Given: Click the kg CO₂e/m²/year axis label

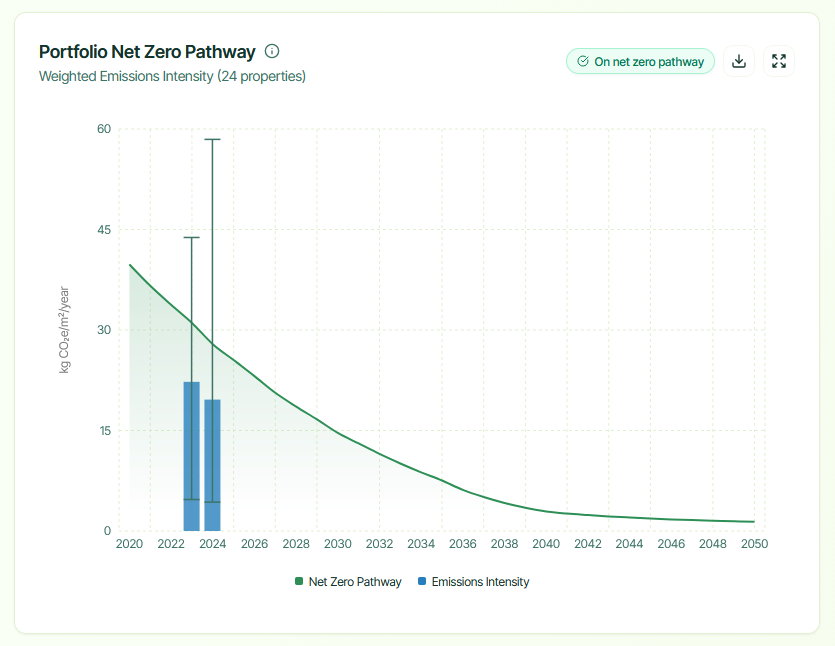Looking at the screenshot, I should pyautogui.click(x=63, y=331).
